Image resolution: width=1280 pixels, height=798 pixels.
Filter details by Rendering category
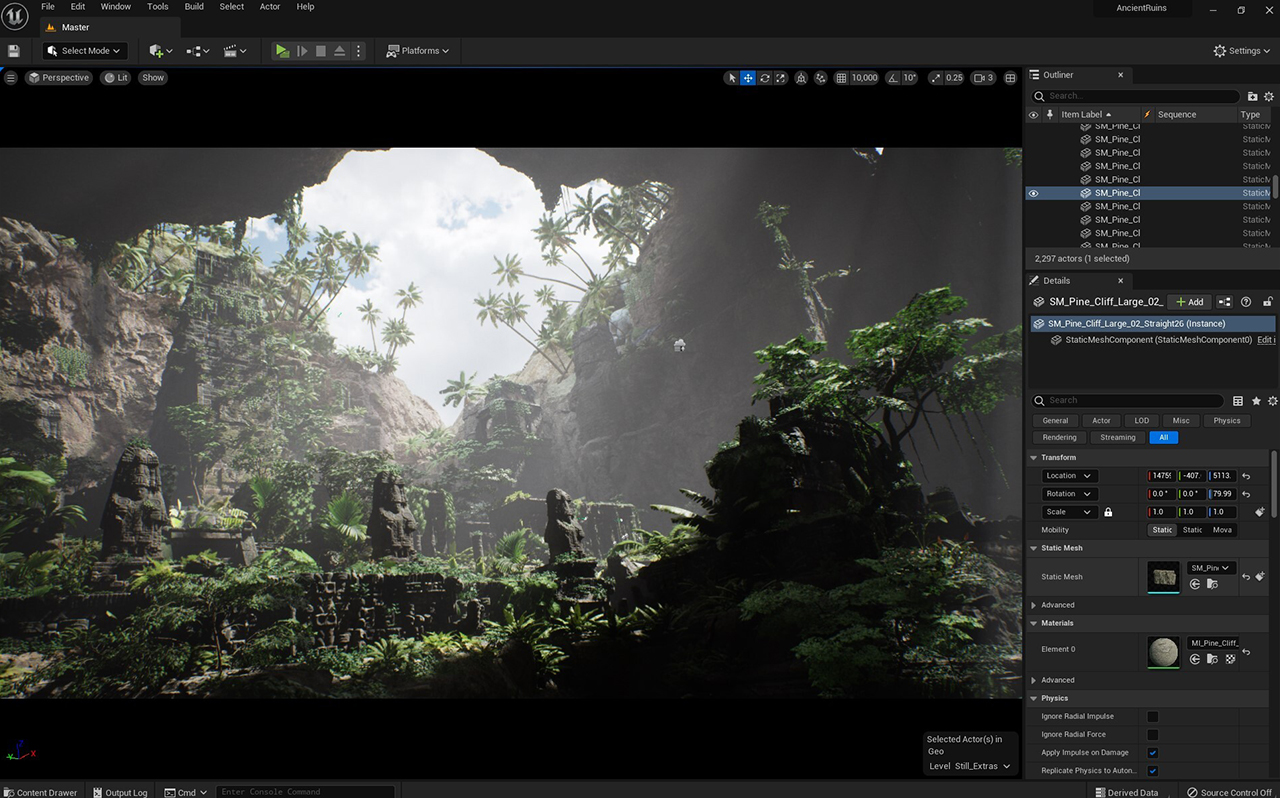click(1059, 437)
